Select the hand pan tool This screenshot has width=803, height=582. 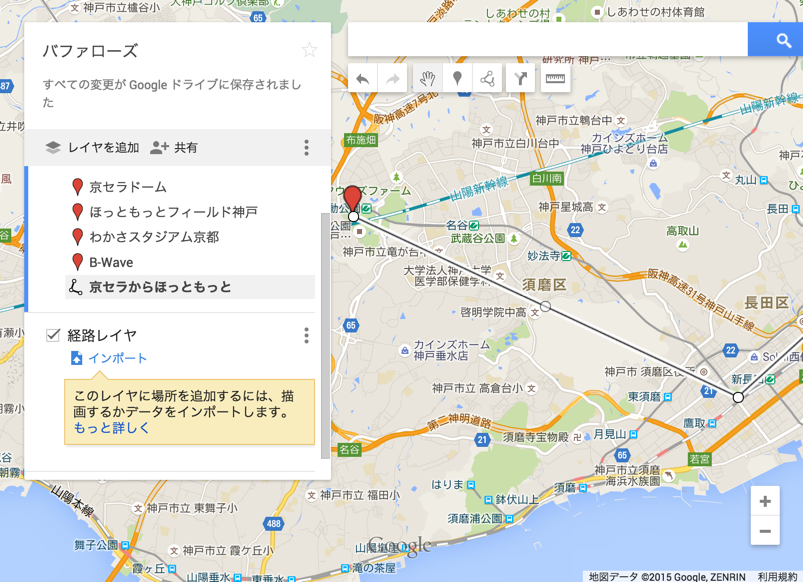(428, 78)
